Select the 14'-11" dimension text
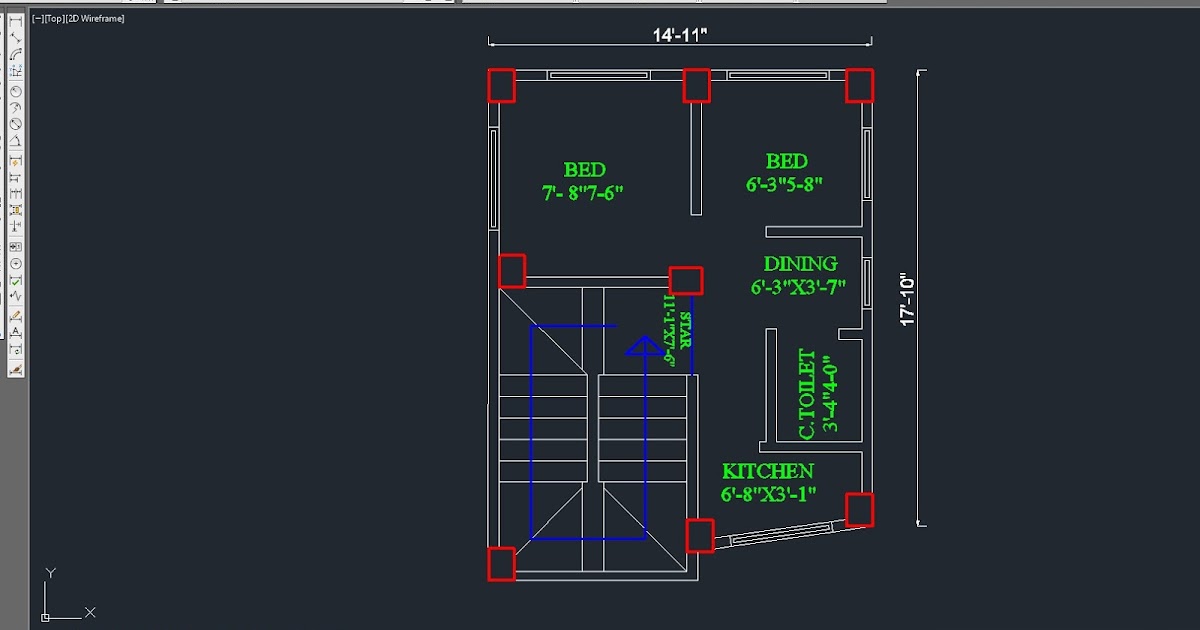 [679, 33]
